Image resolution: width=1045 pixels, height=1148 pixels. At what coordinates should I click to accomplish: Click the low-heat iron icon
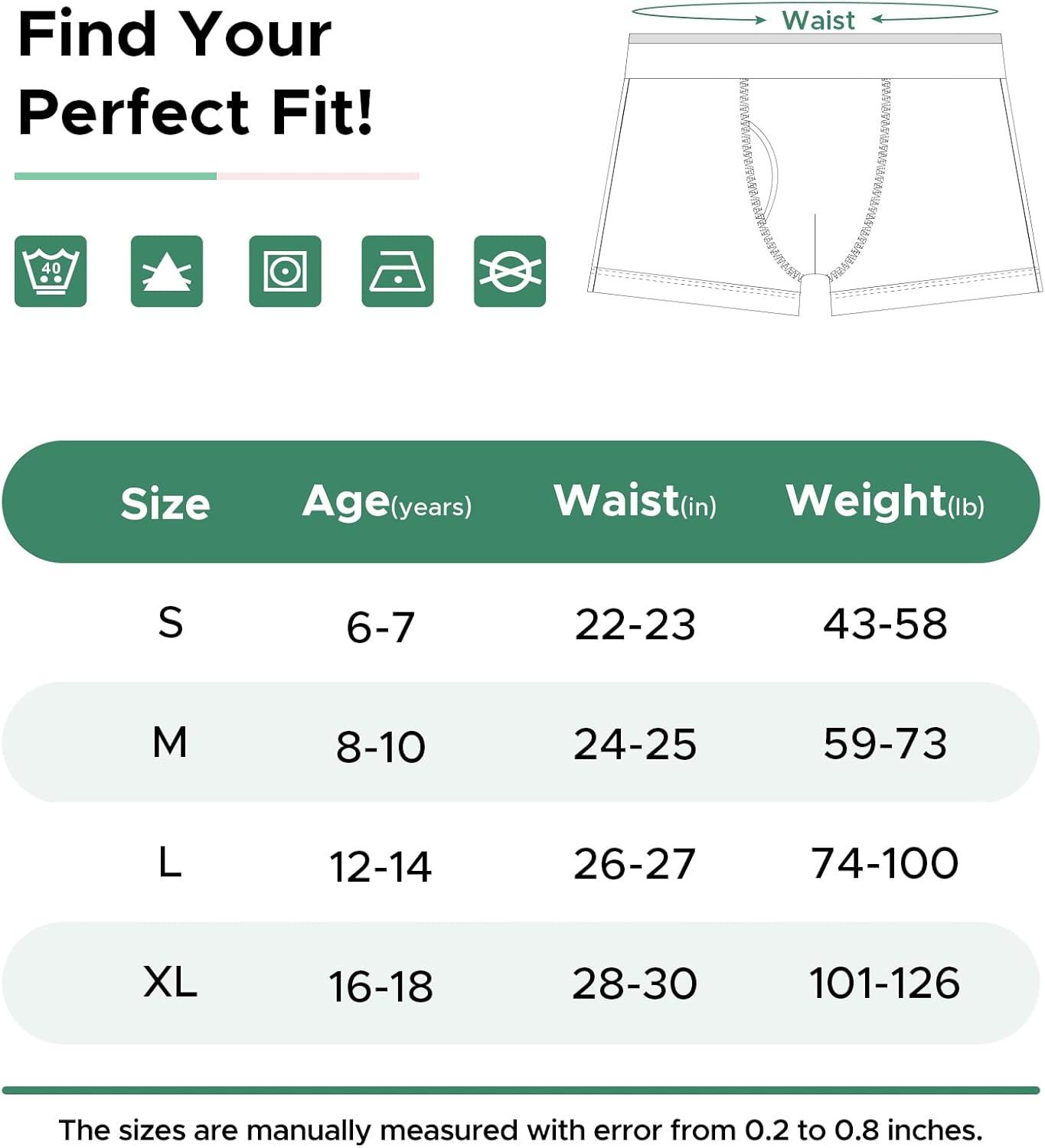click(x=397, y=271)
